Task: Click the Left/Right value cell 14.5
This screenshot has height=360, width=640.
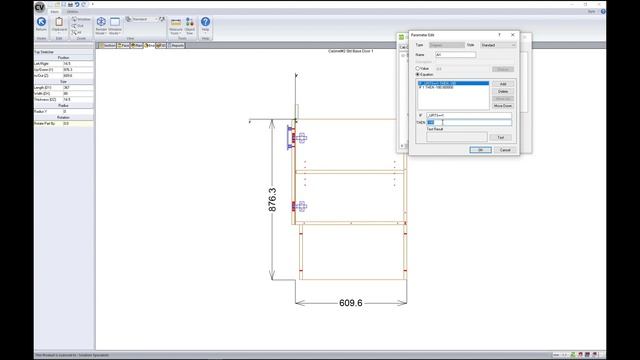Action: point(78,64)
